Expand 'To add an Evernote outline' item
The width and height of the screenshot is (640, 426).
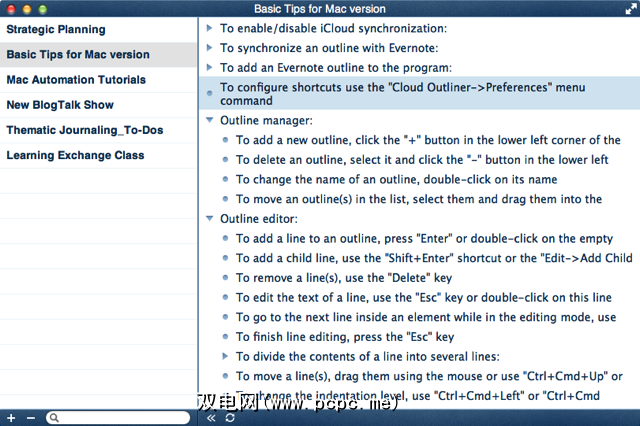point(209,67)
